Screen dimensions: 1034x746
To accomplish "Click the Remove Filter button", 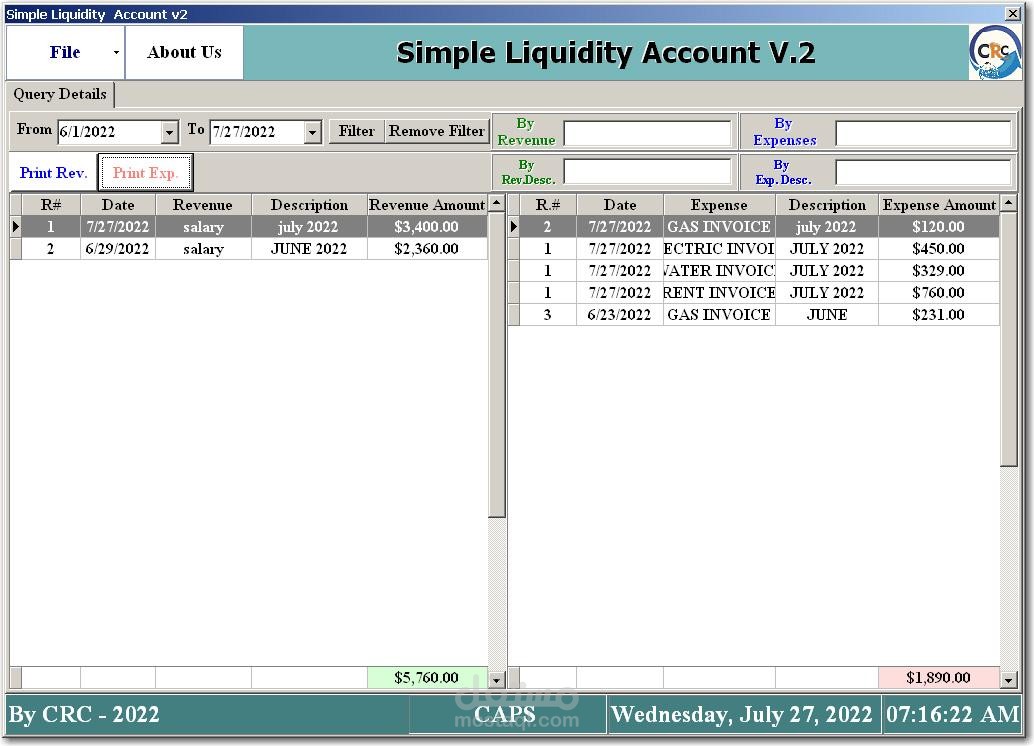I will click(x=436, y=131).
